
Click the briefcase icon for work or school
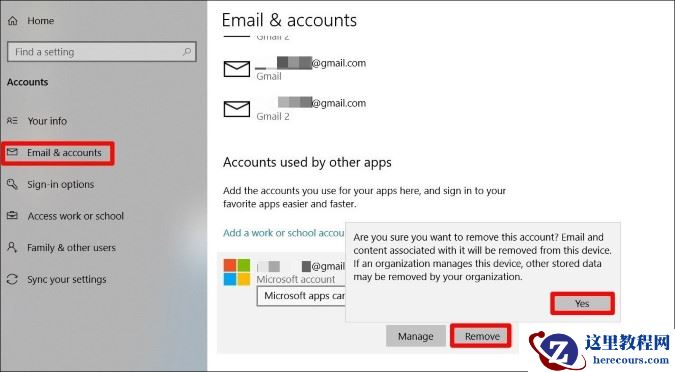(12, 215)
